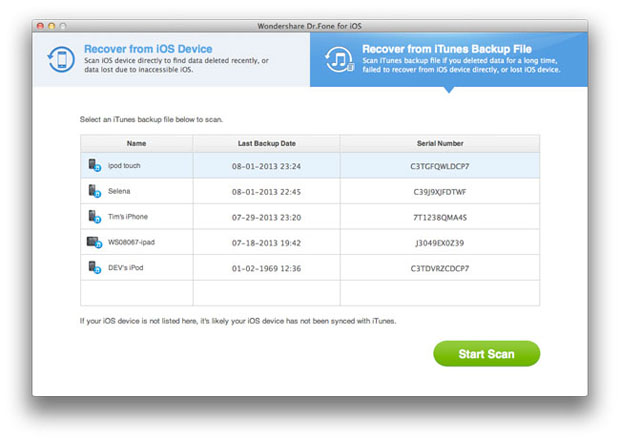Minimize the window with yellow button
The width and height of the screenshot is (620, 441).
pos(51,26)
